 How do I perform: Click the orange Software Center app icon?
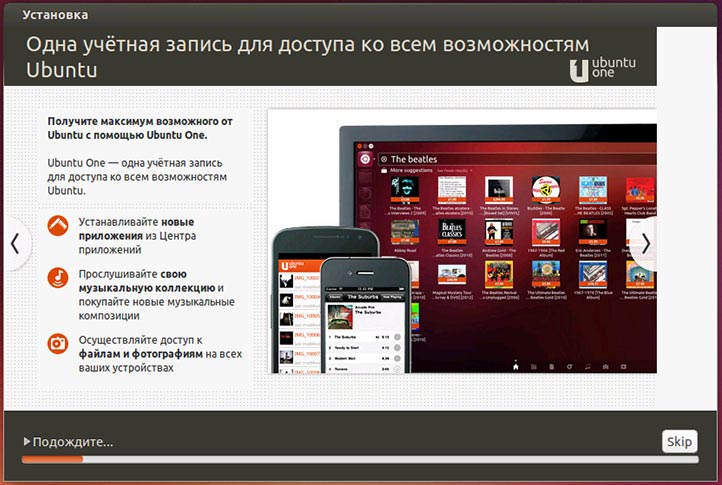[x=58, y=226]
